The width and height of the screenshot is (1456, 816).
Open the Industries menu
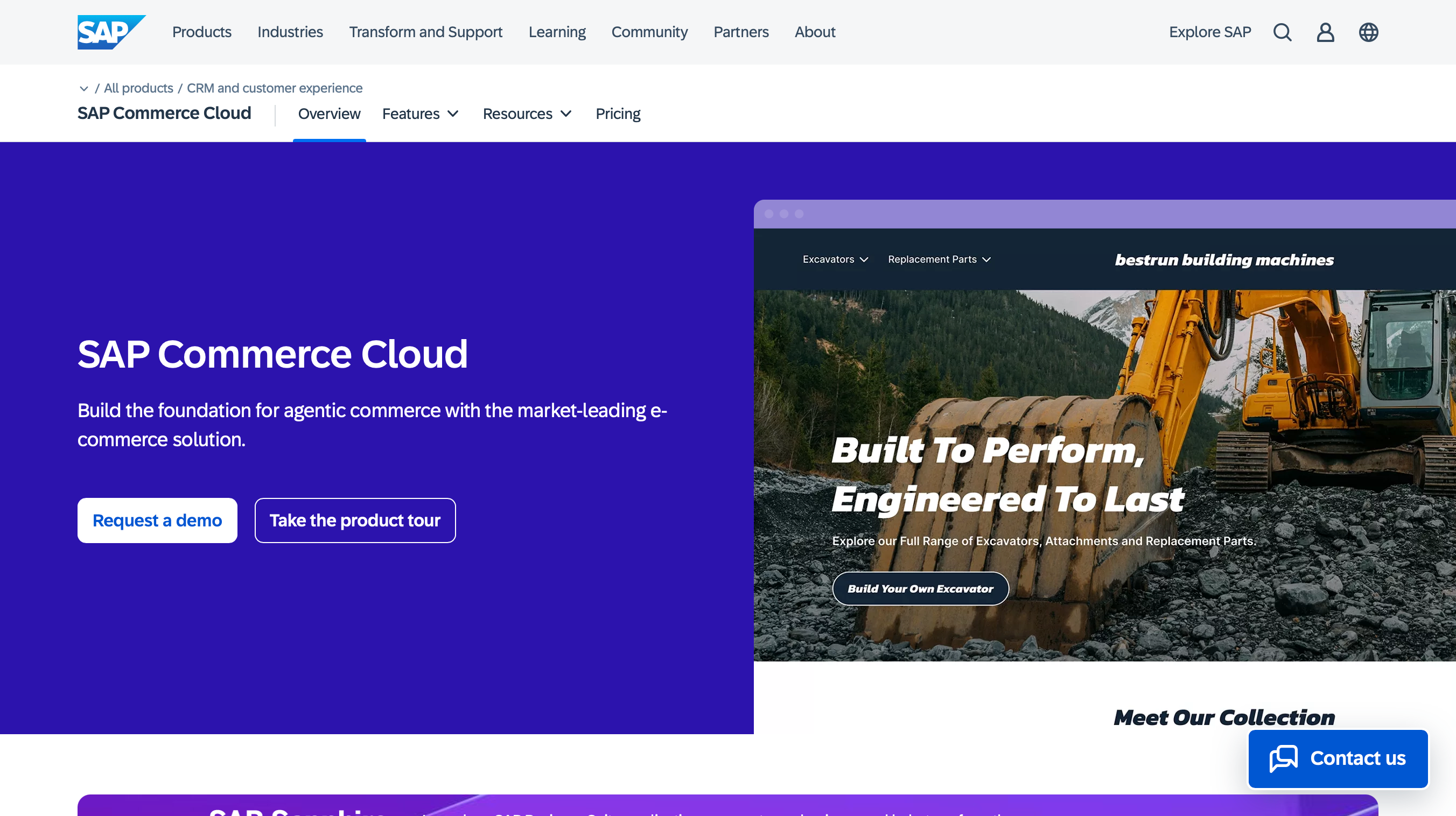(290, 32)
